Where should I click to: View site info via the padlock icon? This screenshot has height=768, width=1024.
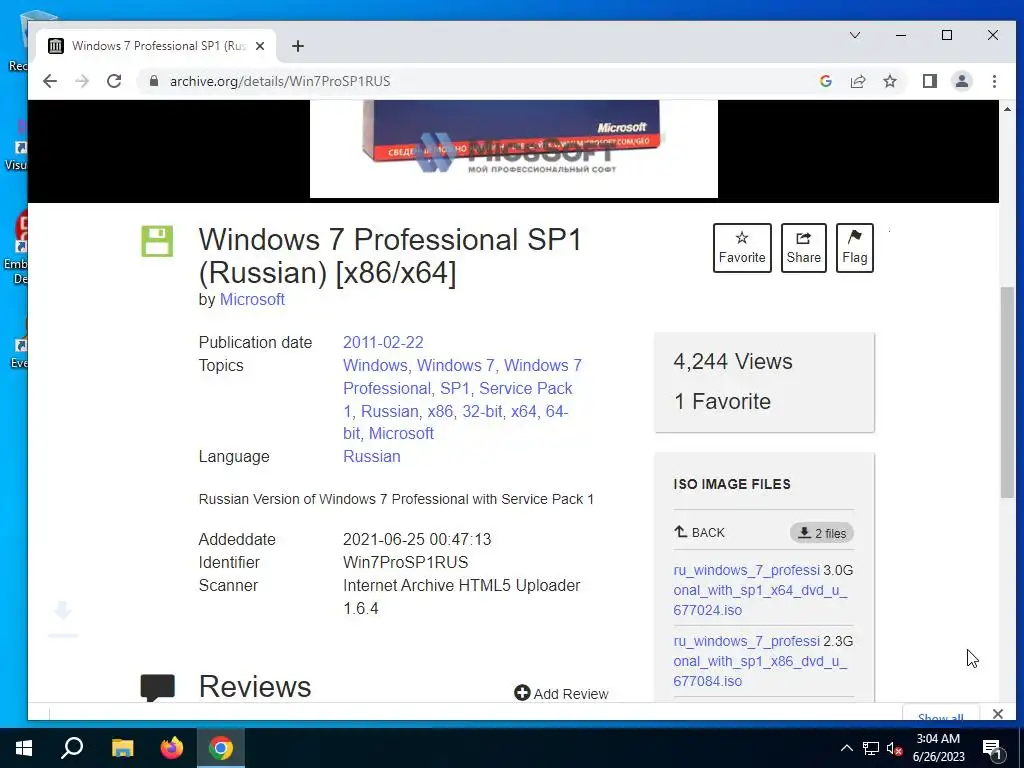tap(153, 81)
